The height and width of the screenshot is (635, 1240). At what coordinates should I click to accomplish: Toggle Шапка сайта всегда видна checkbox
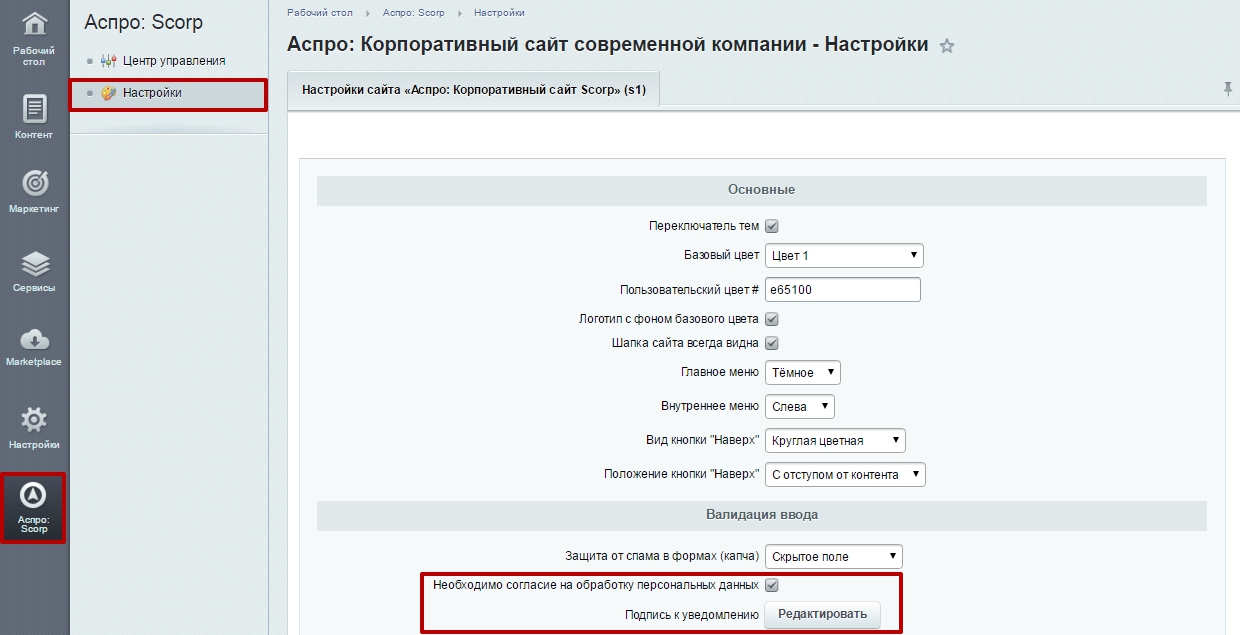point(771,343)
